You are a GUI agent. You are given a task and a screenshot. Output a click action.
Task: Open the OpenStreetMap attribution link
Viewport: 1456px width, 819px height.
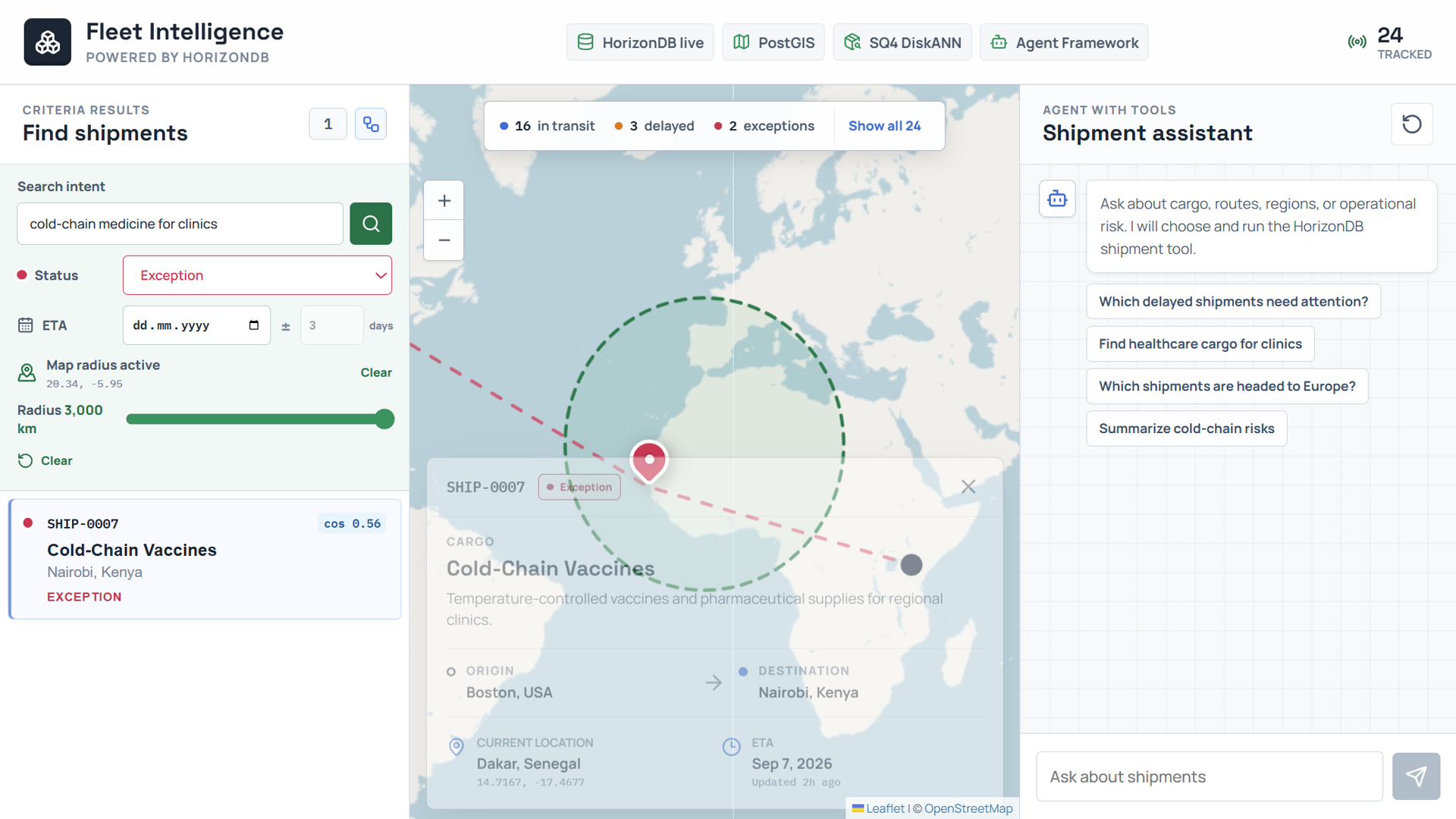[968, 808]
